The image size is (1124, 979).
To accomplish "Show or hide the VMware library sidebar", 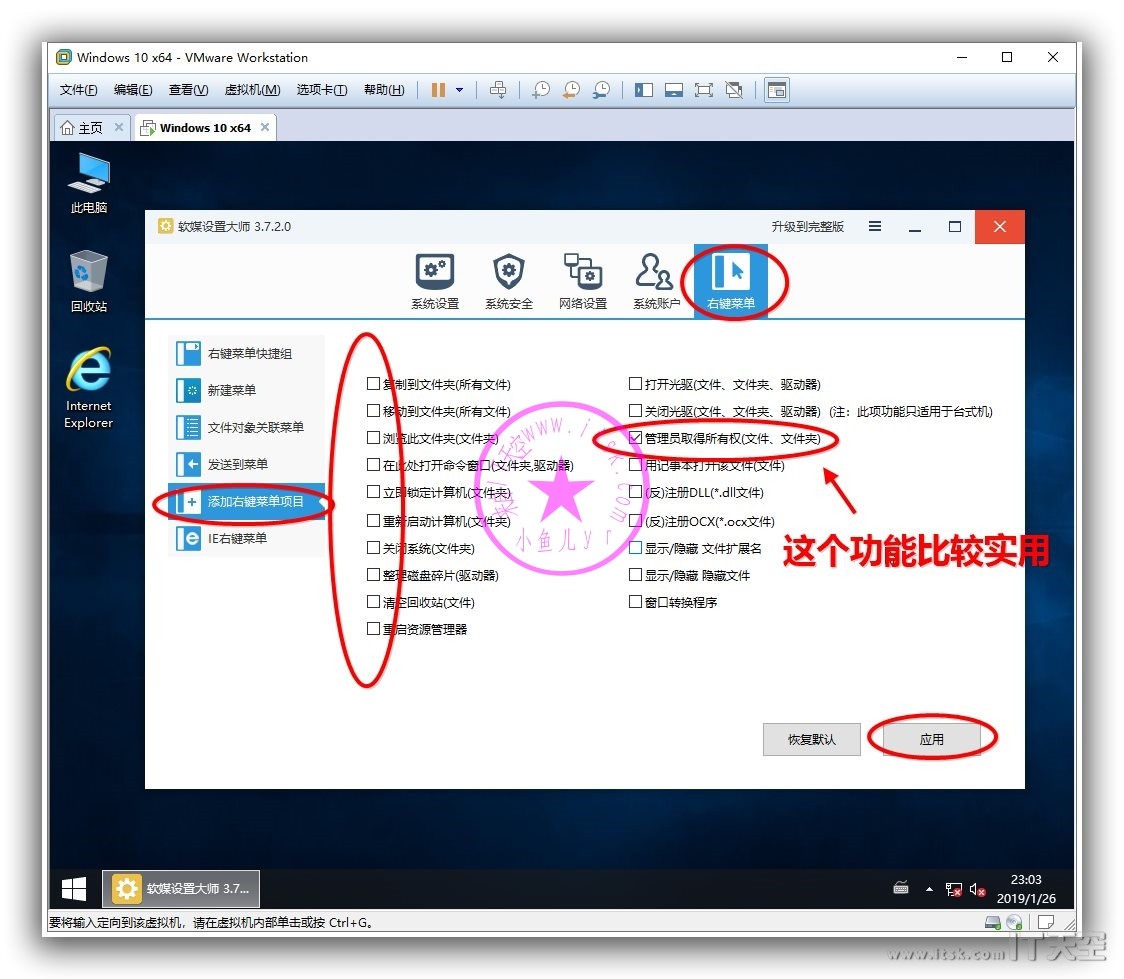I will point(644,90).
